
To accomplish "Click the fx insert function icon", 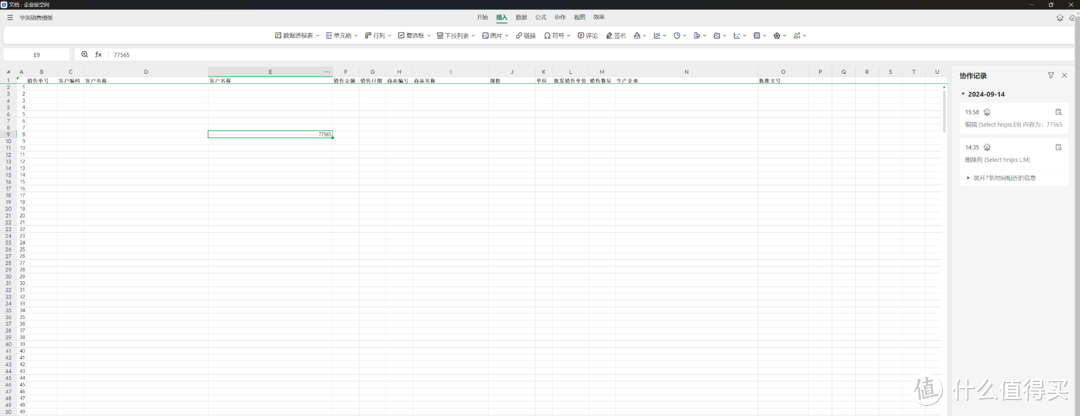I will pyautogui.click(x=98, y=54).
